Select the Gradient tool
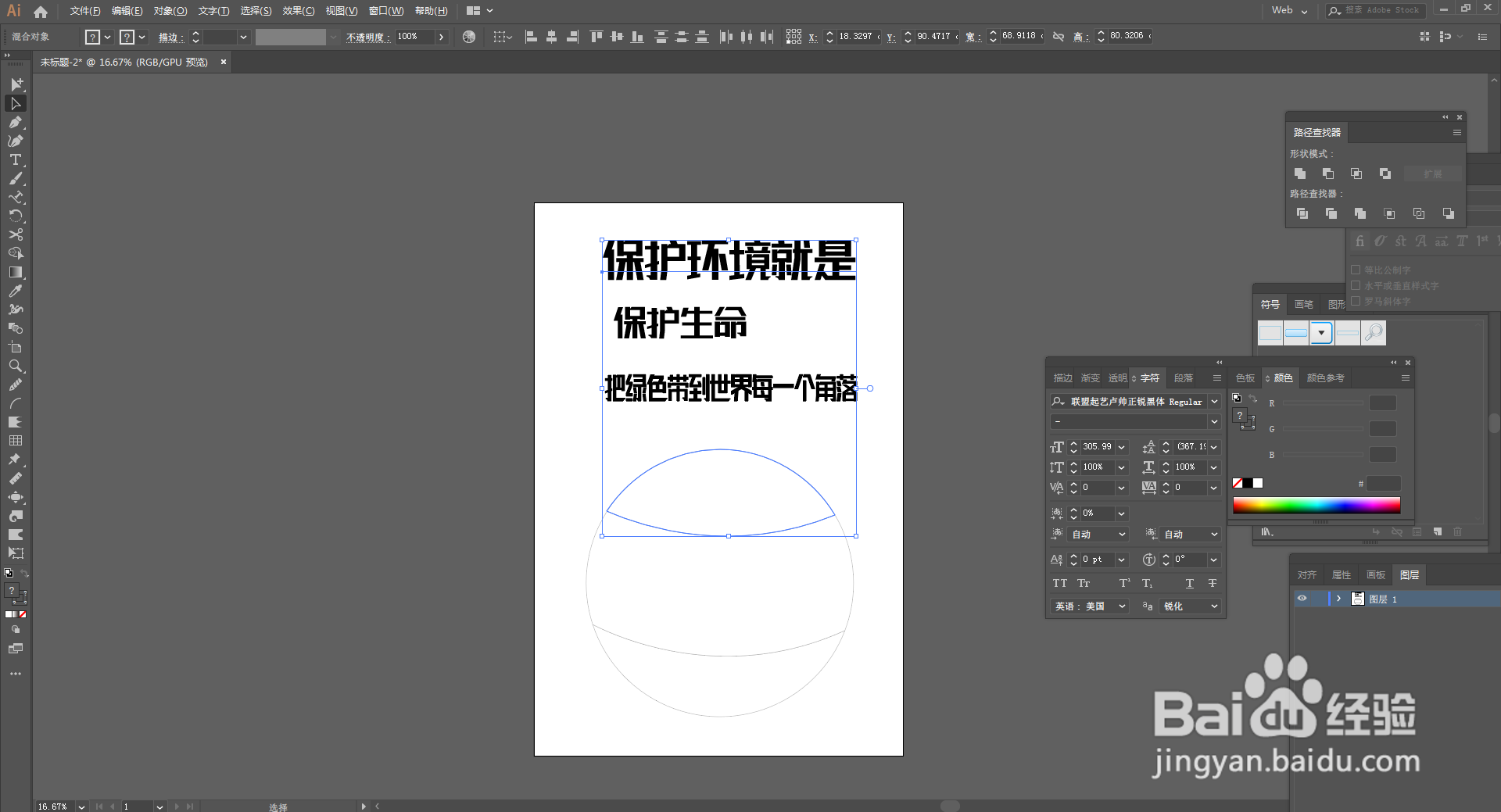The height and width of the screenshot is (812, 1501). point(16,272)
